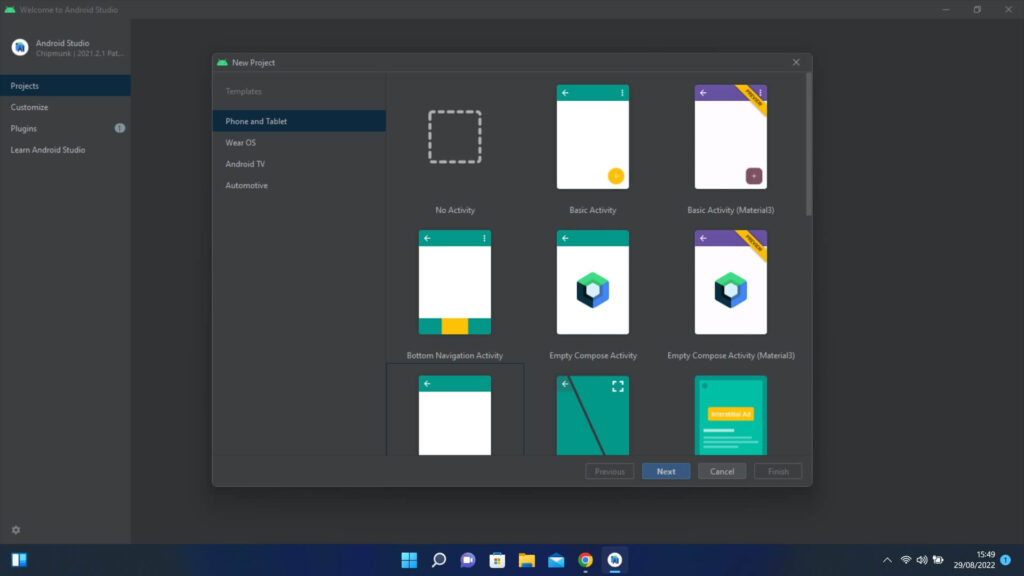The height and width of the screenshot is (576, 1024).
Task: Open Customize in Welcome sidebar
Action: click(x=65, y=107)
